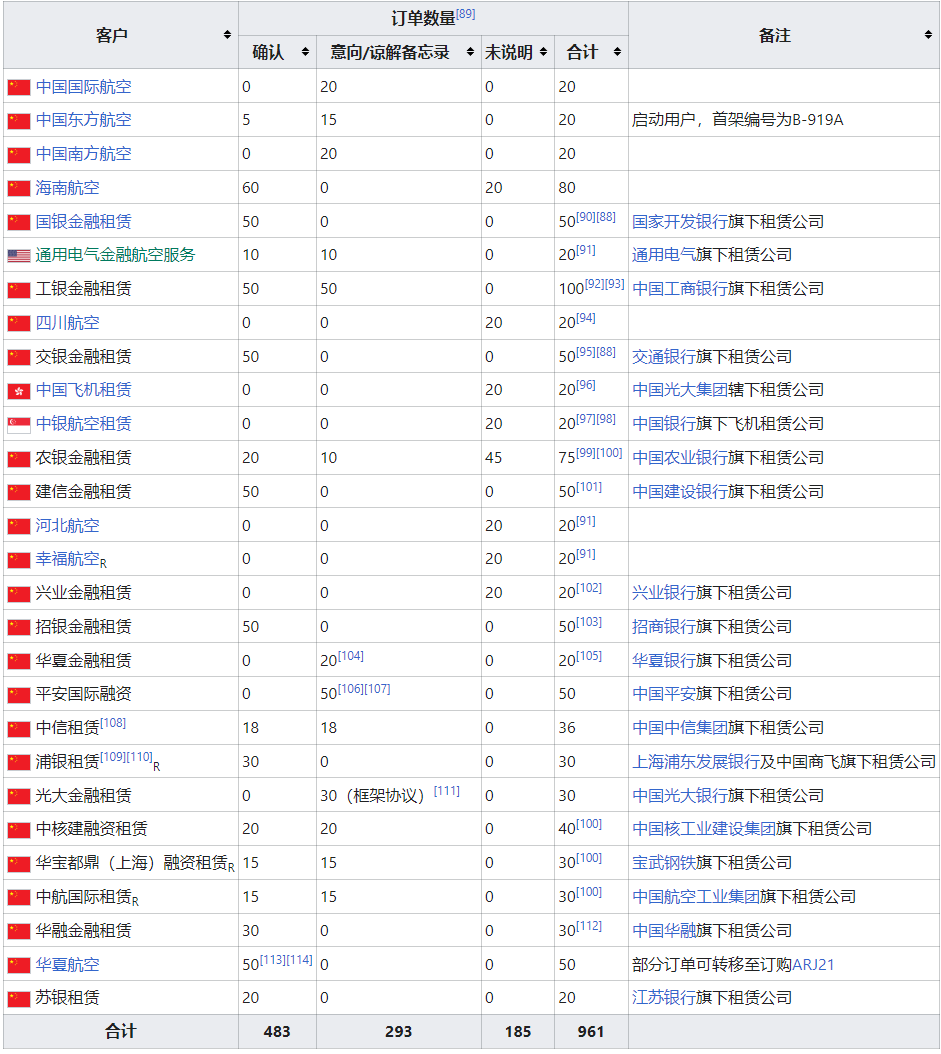Follow the 宝武钢铁 link
941x1054 pixels.
tap(663, 863)
